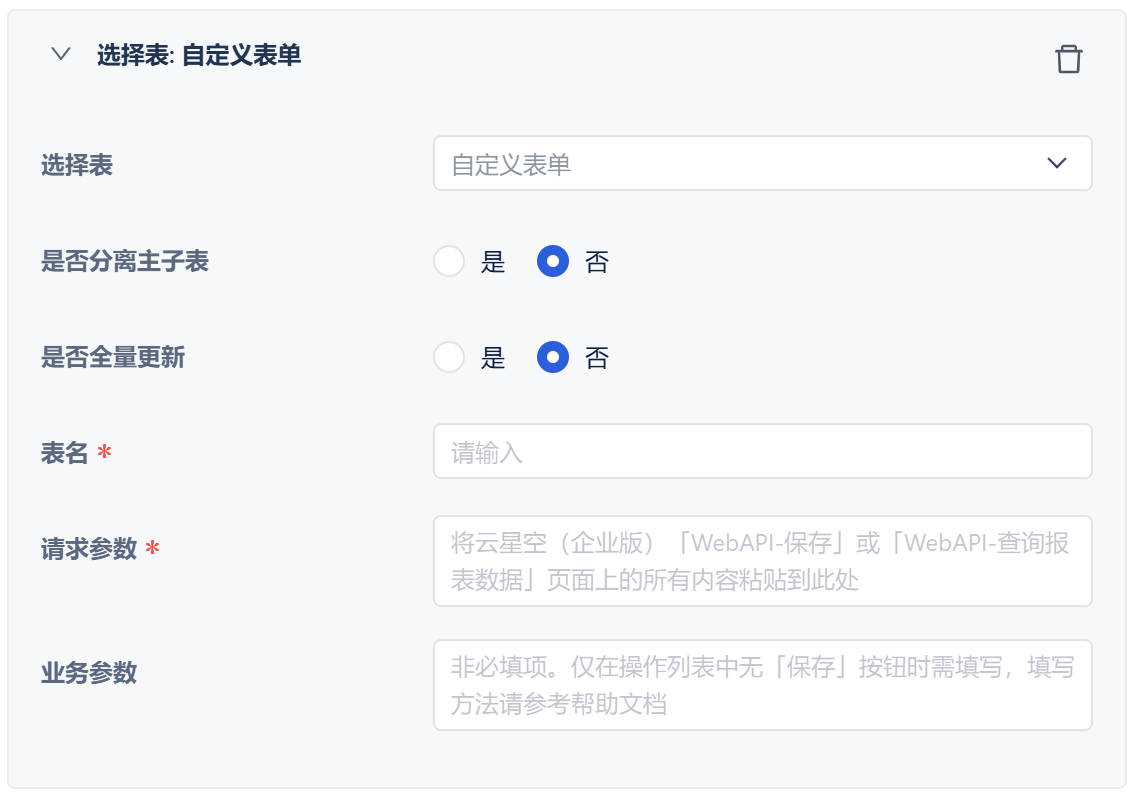This screenshot has height=799, width=1134.
Task: Click into the 请求参数 text area
Action: 762,561
